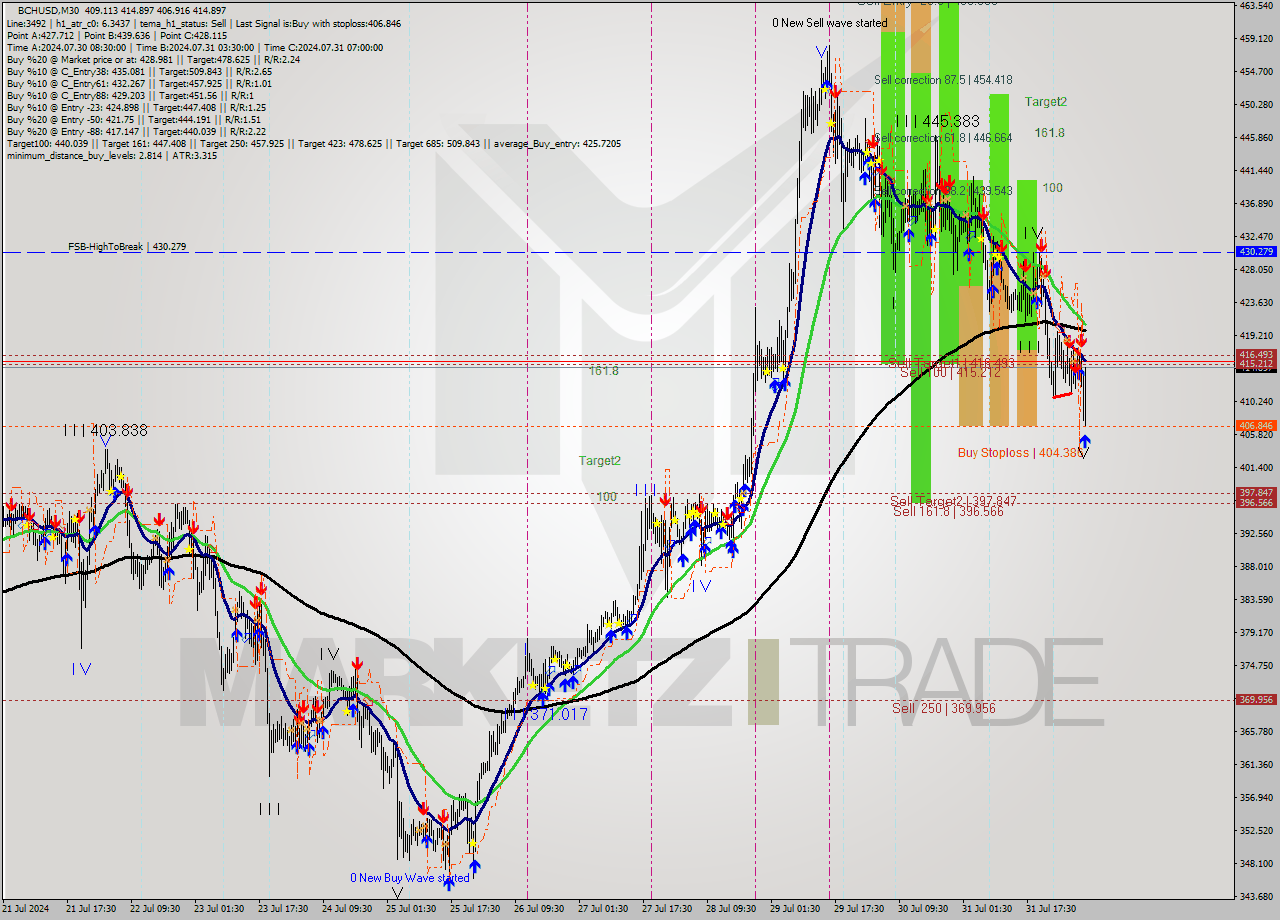Click the 388.010 price axis value
This screenshot has height=920, width=1280.
[1256, 567]
